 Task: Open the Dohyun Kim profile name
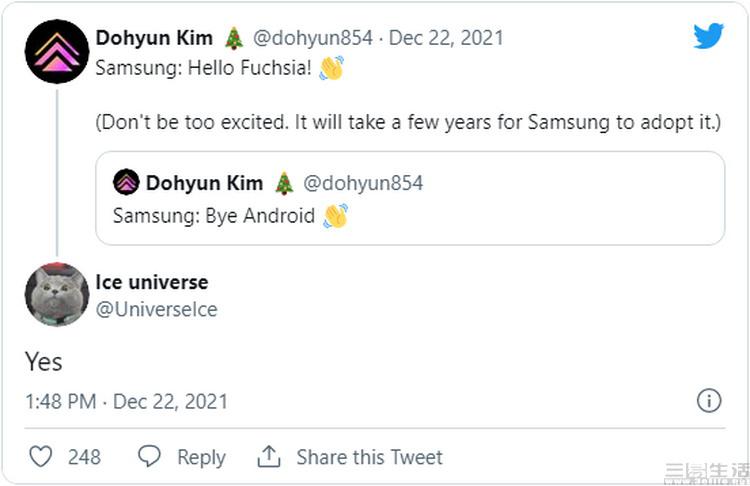tap(154, 38)
